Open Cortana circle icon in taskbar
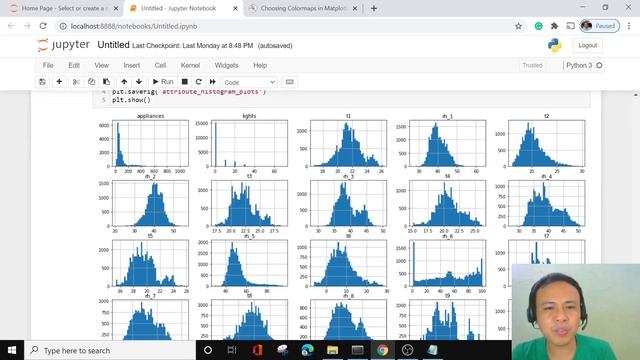640x360 pixels. [x=208, y=350]
